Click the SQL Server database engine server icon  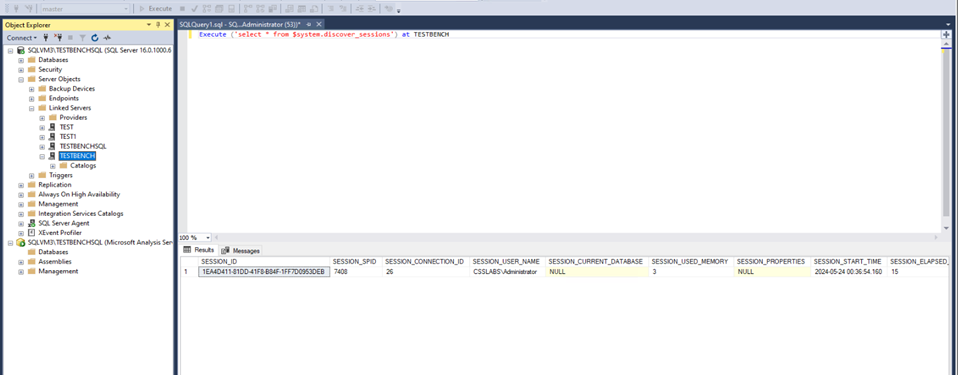(x=21, y=50)
